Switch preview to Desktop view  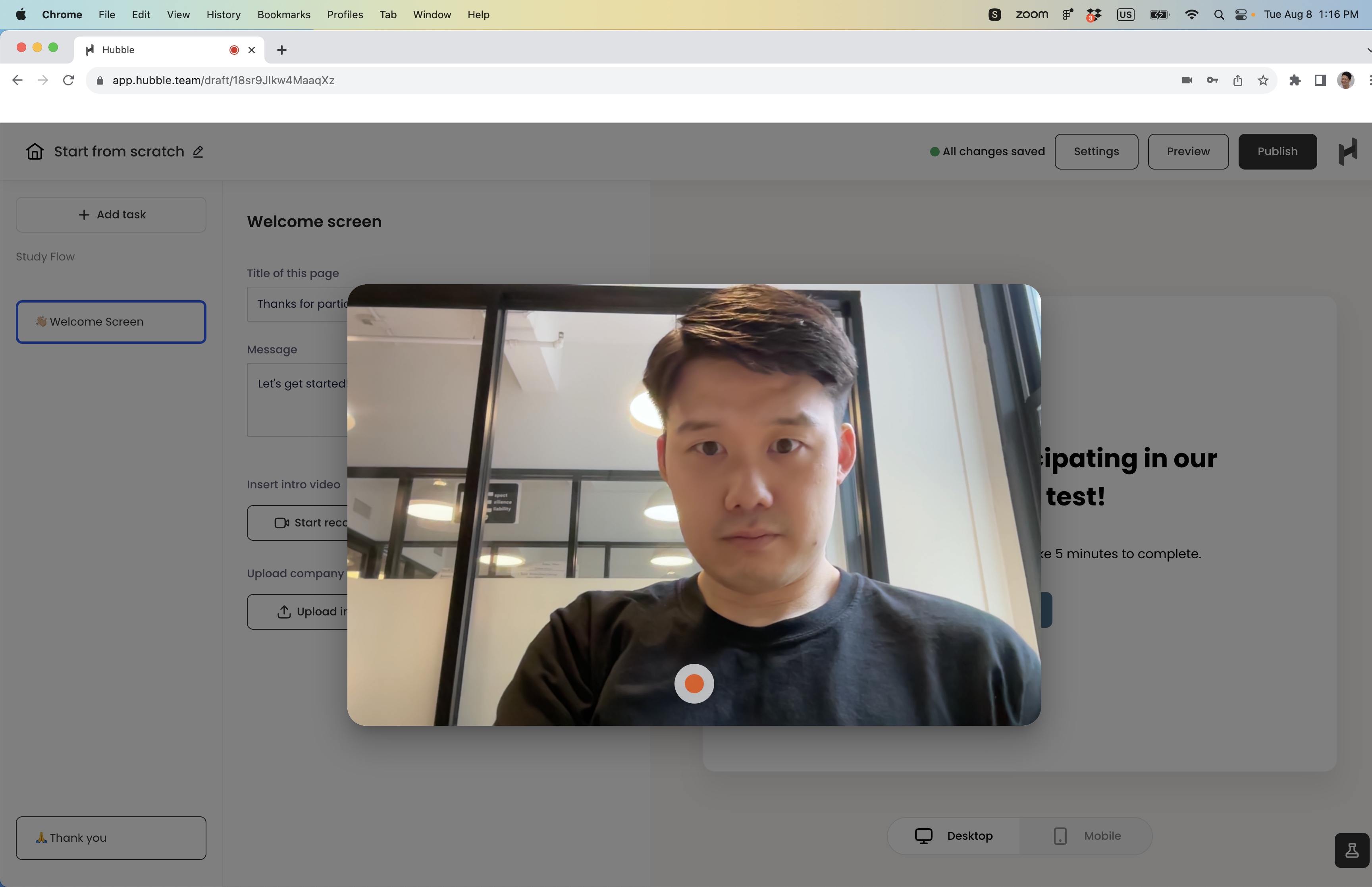(x=954, y=836)
